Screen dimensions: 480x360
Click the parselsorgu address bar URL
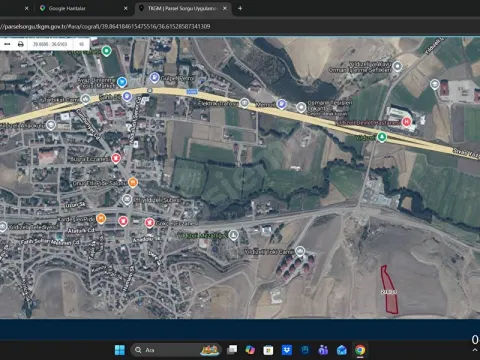click(x=105, y=26)
